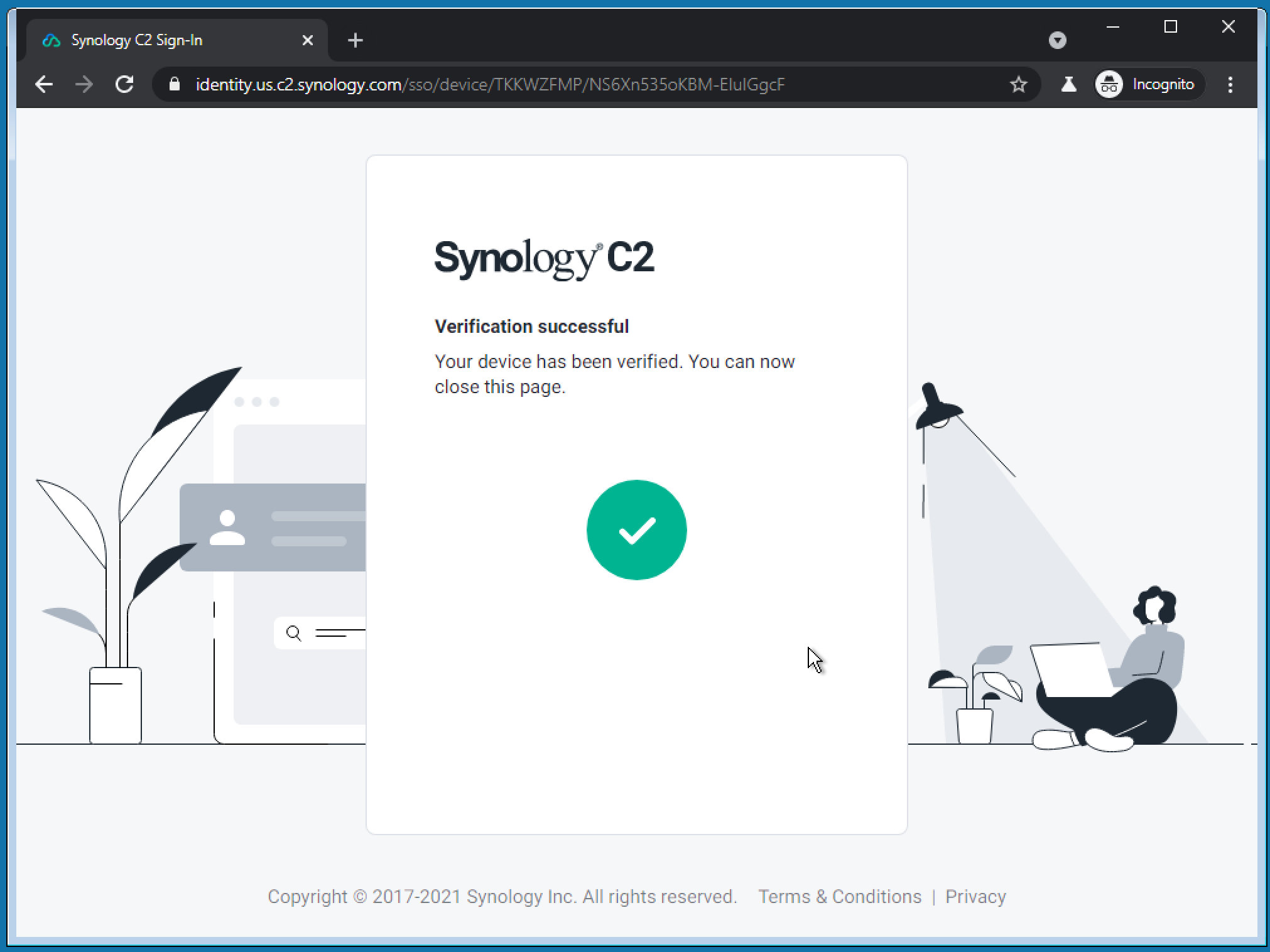The image size is (1270, 952).
Task: Click the 'Verification successful' heading
Action: (x=532, y=326)
